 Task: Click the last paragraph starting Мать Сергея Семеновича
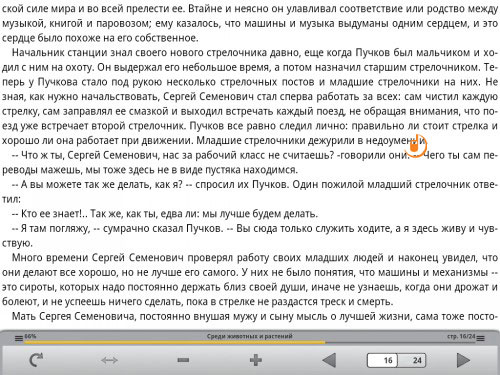[255, 316]
